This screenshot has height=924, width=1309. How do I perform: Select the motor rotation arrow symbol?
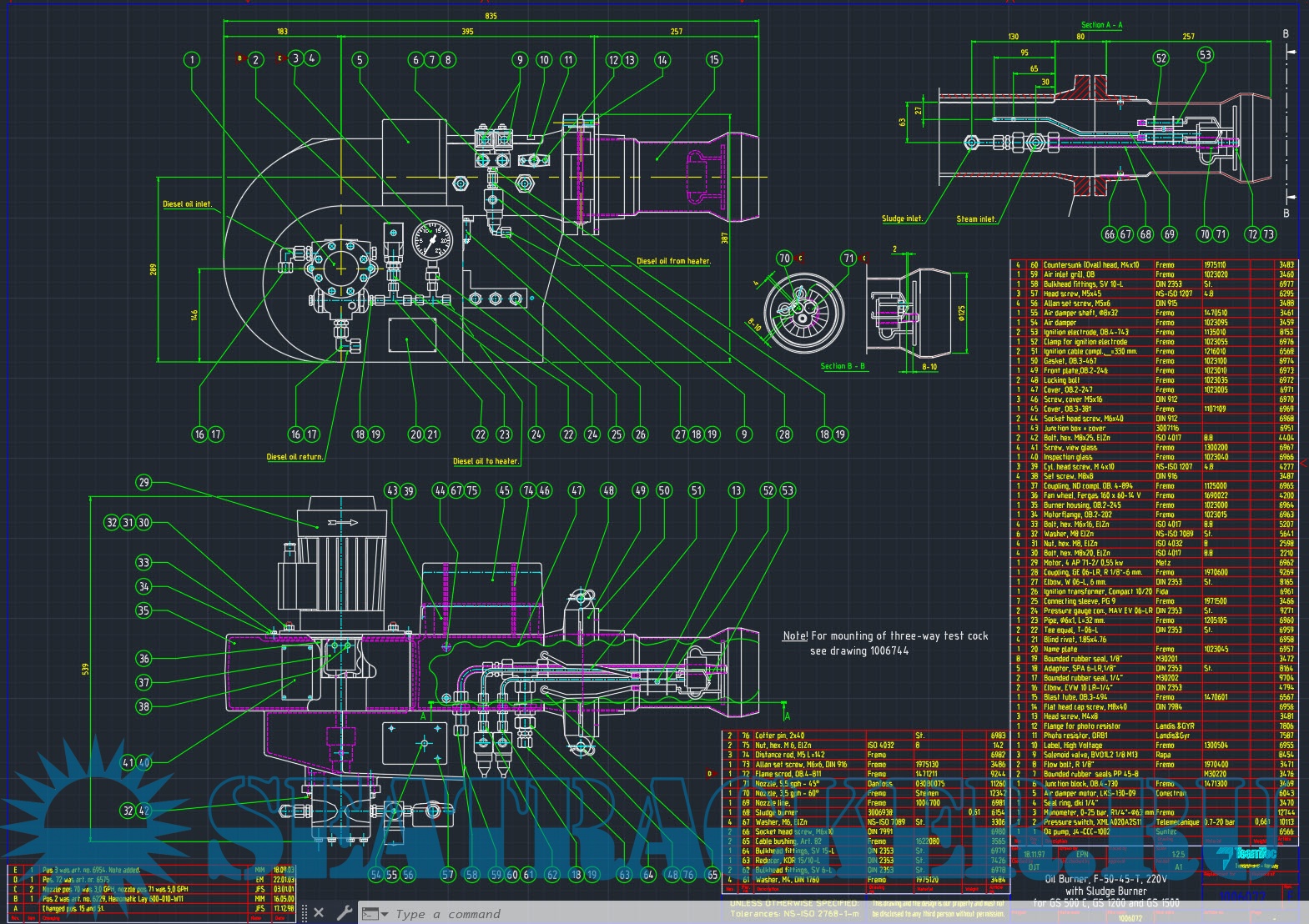click(344, 523)
